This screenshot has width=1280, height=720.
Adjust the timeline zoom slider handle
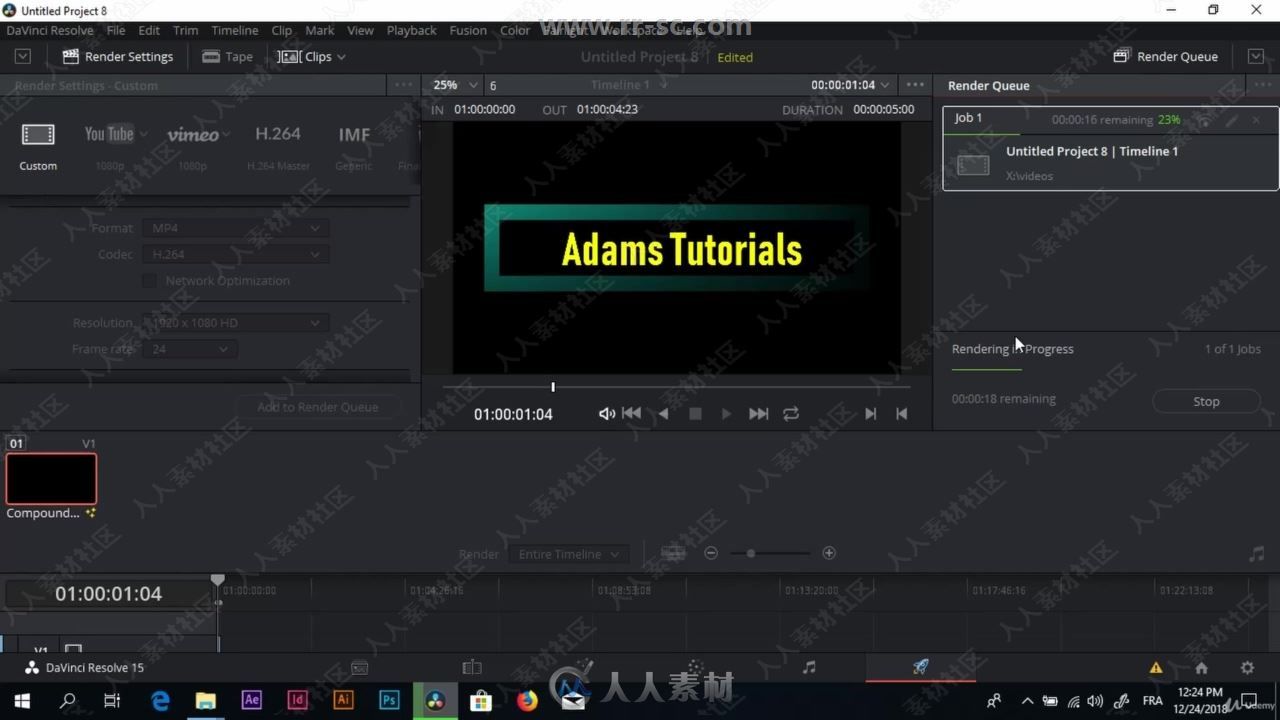click(x=750, y=553)
